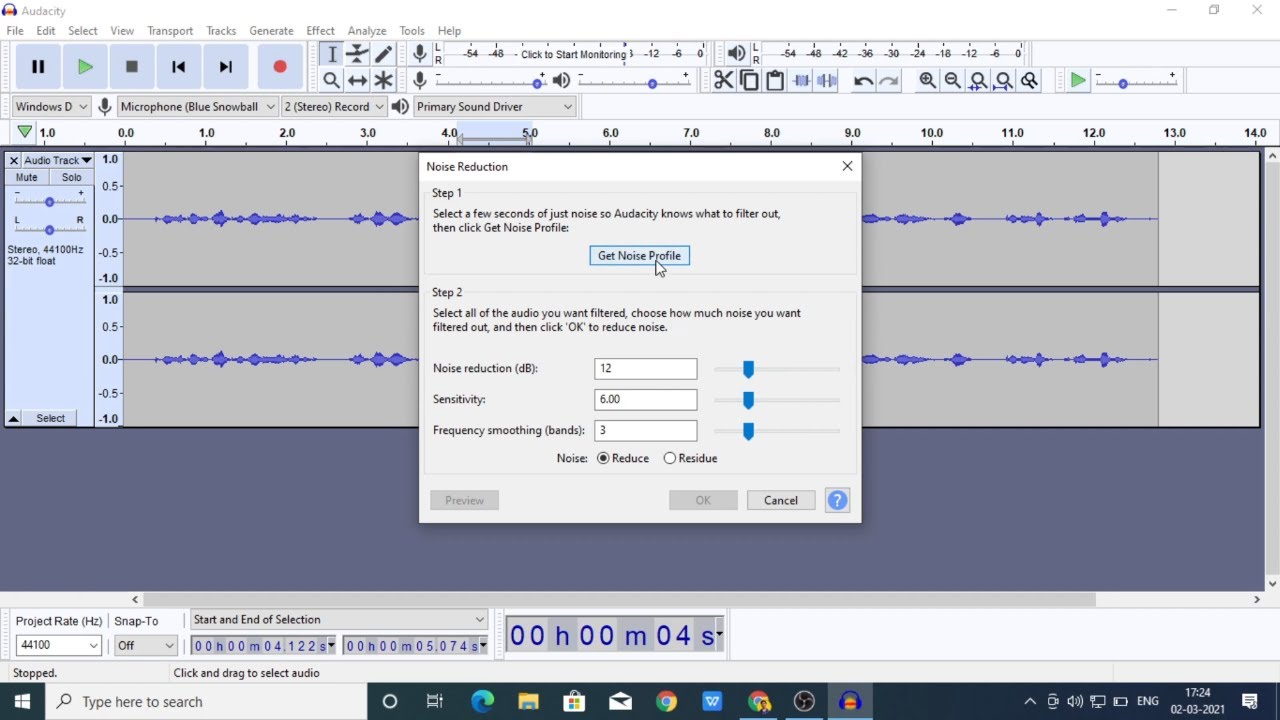Open the Generate menu
This screenshot has height=720, width=1280.
click(x=271, y=31)
